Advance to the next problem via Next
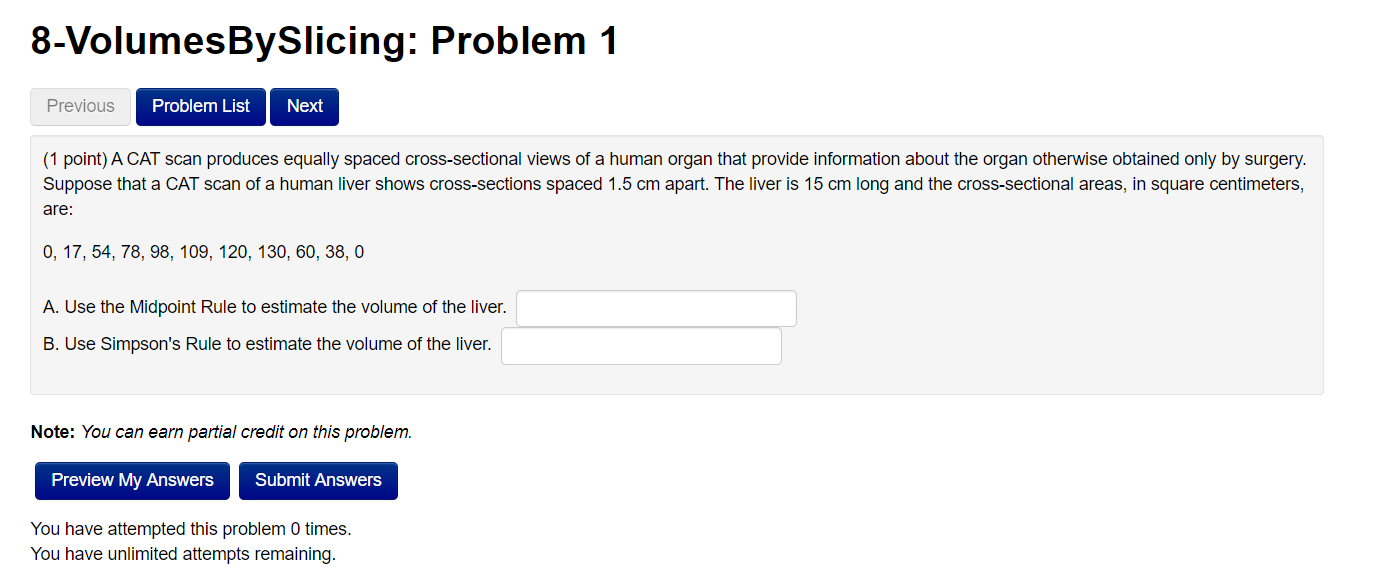This screenshot has height=580, width=1393. click(x=304, y=106)
